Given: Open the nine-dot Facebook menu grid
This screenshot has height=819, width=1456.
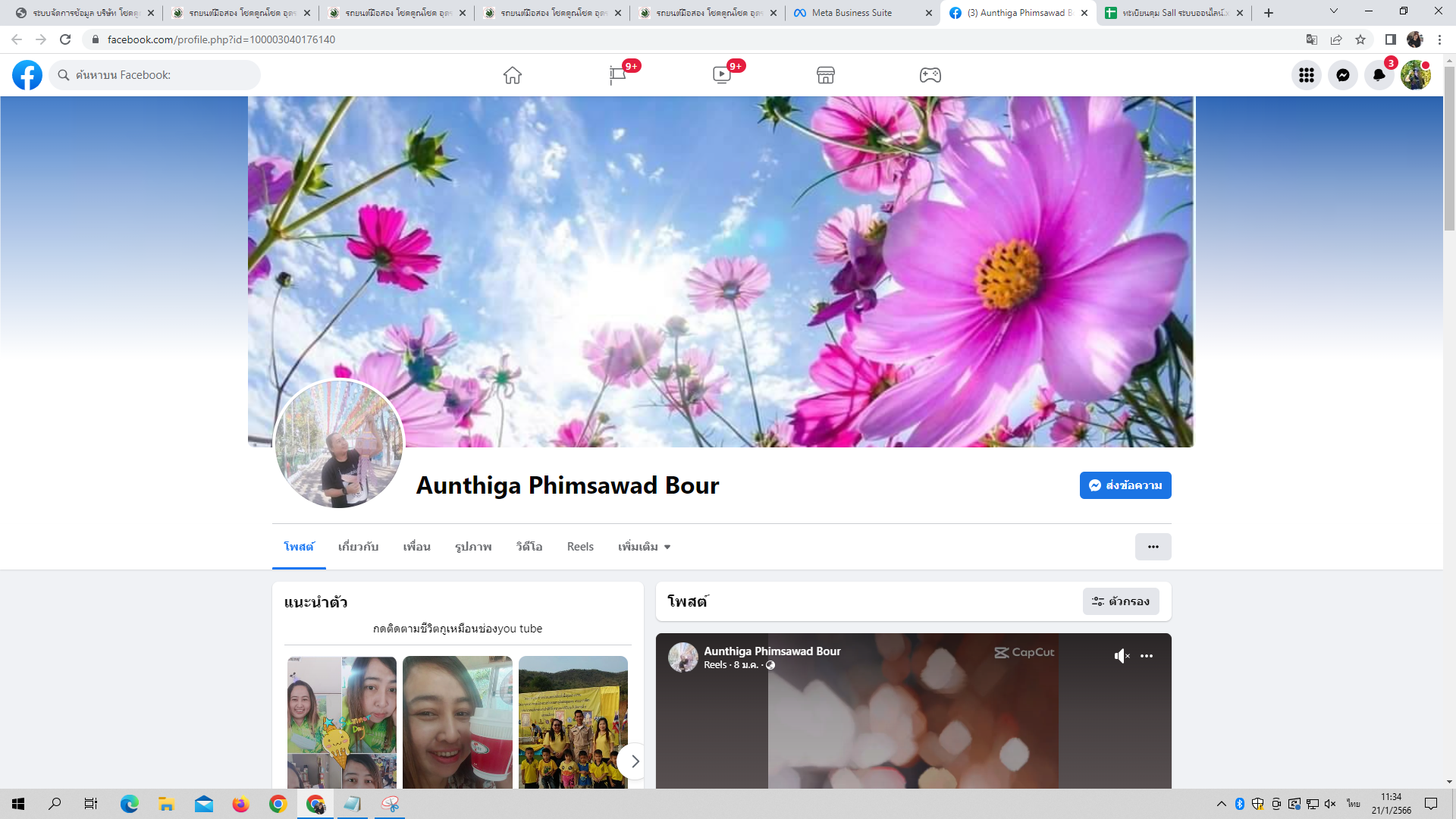Looking at the screenshot, I should click(x=1306, y=75).
